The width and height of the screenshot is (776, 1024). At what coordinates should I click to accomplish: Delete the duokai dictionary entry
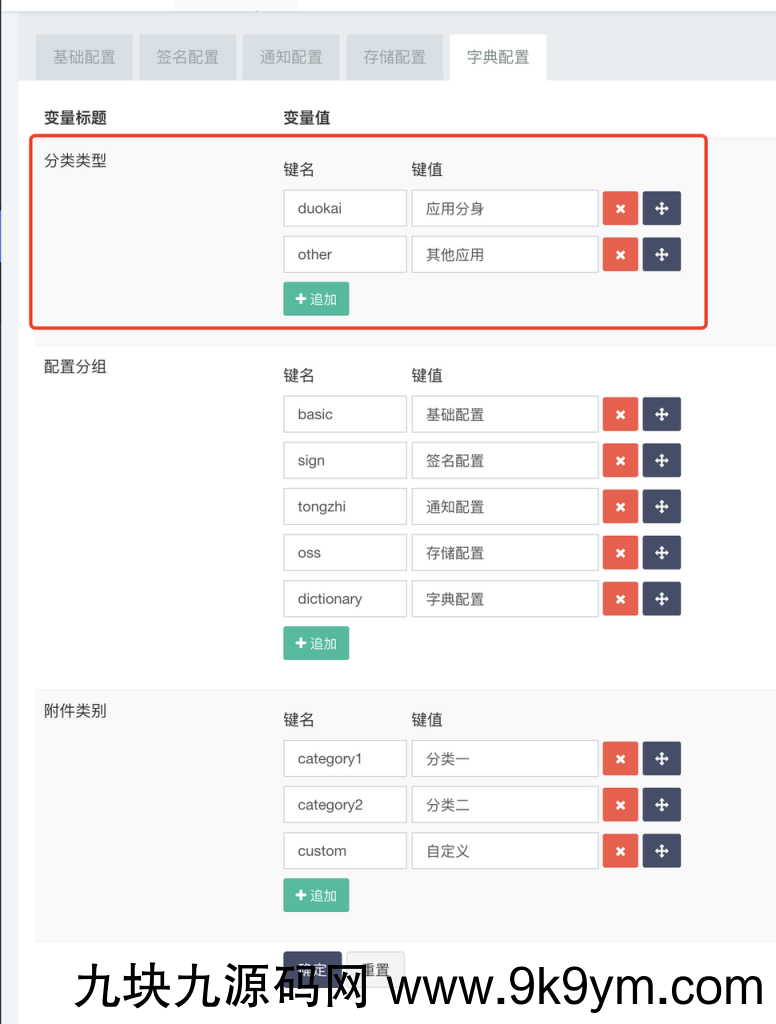(620, 208)
